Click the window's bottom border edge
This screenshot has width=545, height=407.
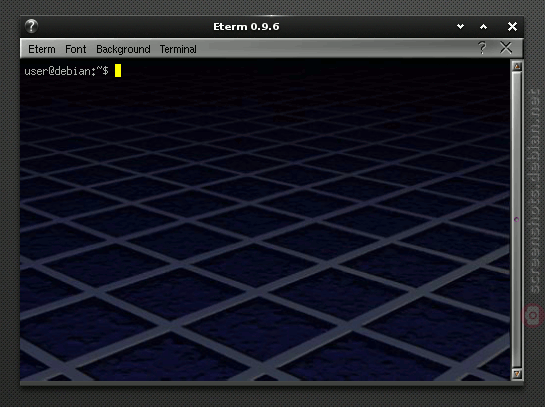coord(272,383)
